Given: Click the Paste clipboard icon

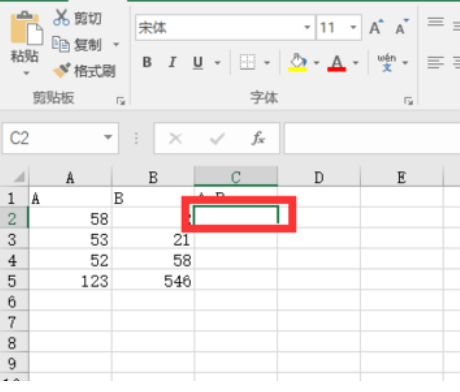Looking at the screenshot, I should pyautogui.click(x=27, y=28).
